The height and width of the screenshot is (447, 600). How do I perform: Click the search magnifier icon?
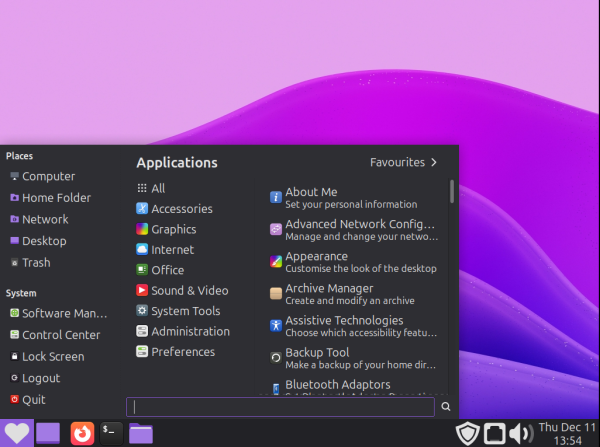[446, 406]
